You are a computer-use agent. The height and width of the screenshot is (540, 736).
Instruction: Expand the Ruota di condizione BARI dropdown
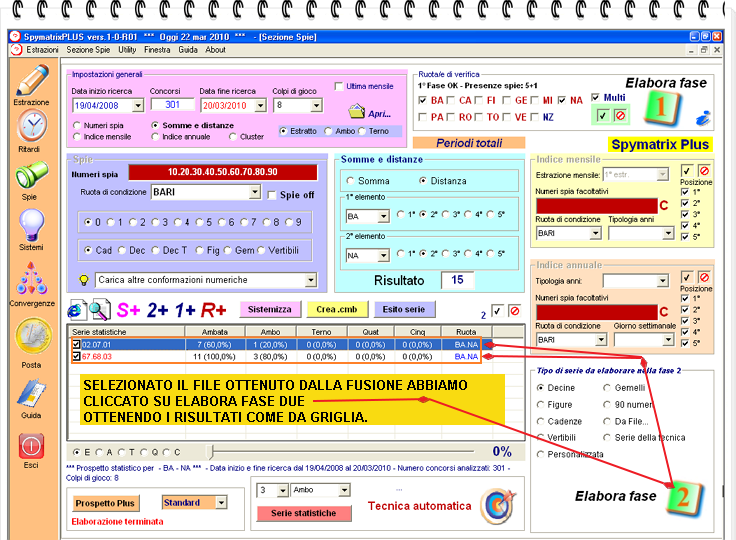coord(254,192)
